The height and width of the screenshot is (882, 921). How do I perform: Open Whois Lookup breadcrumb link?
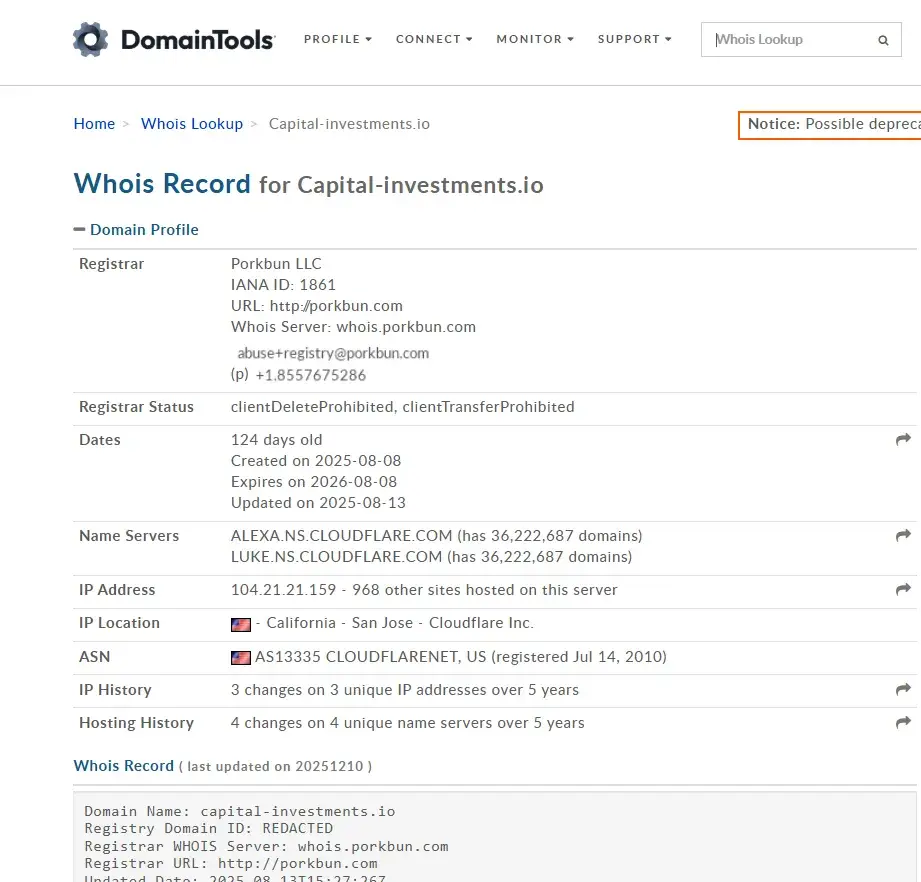pos(192,124)
